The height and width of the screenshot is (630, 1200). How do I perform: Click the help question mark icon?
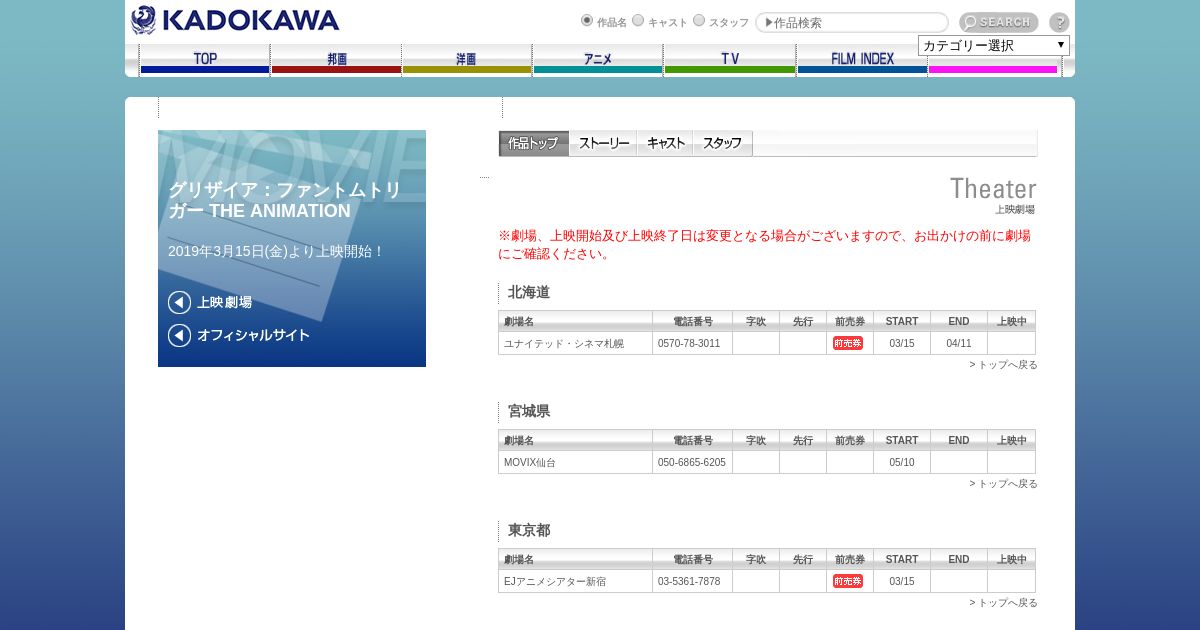(x=1059, y=22)
